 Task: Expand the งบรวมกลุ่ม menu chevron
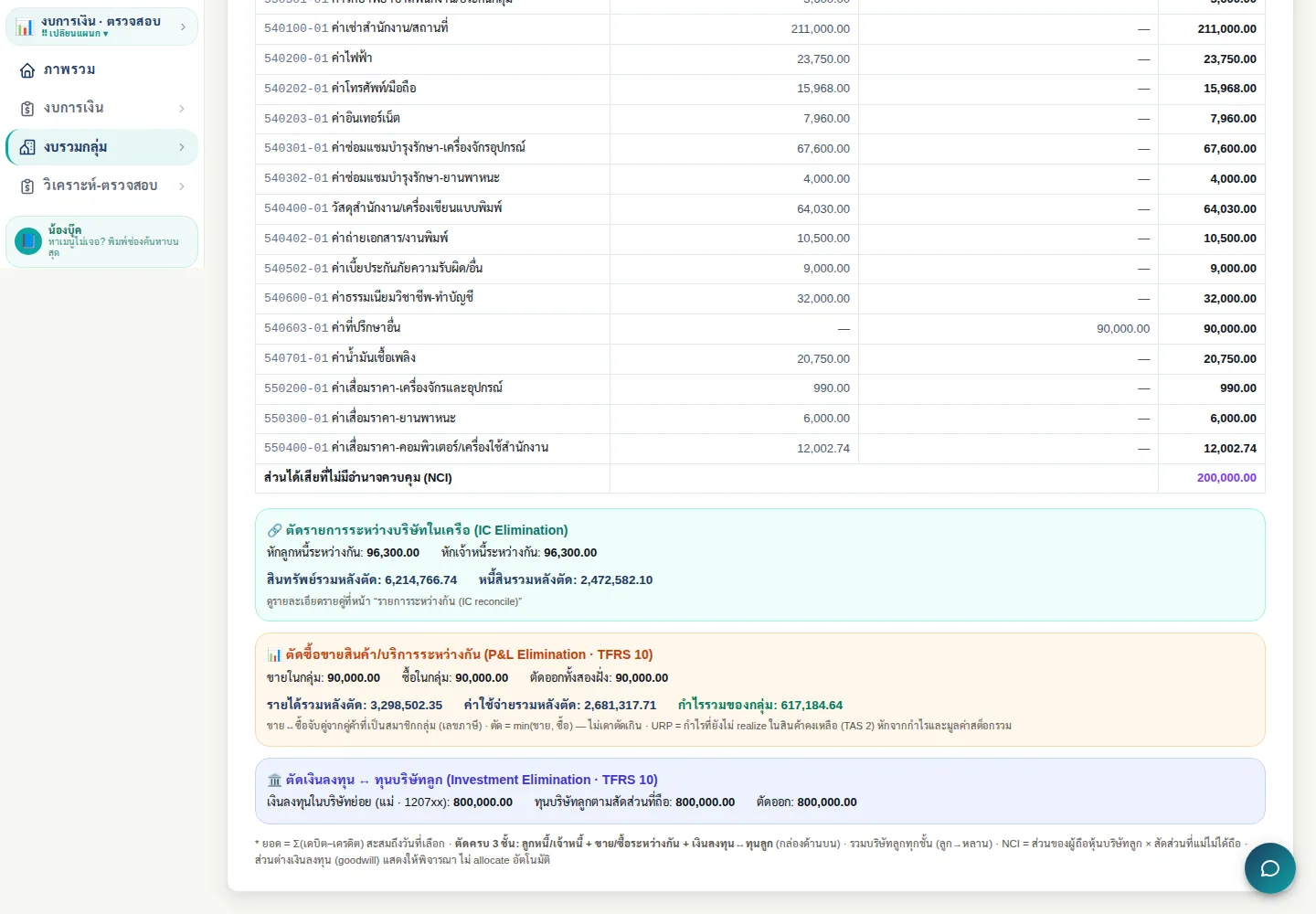coord(182,147)
